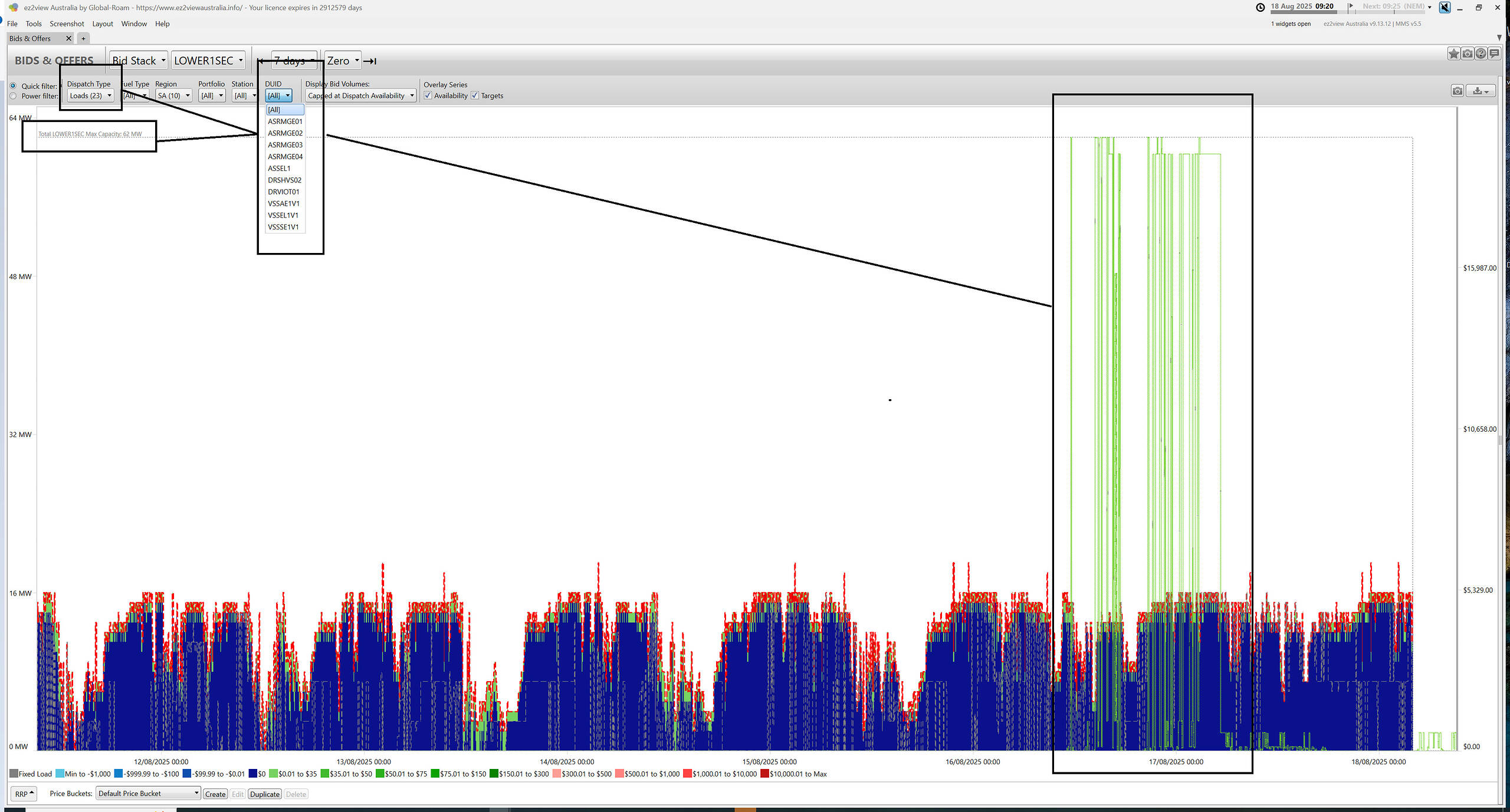Viewport: 1510px width, 812px height.
Task: Open the feedback speech bubble icon
Action: point(1495,54)
